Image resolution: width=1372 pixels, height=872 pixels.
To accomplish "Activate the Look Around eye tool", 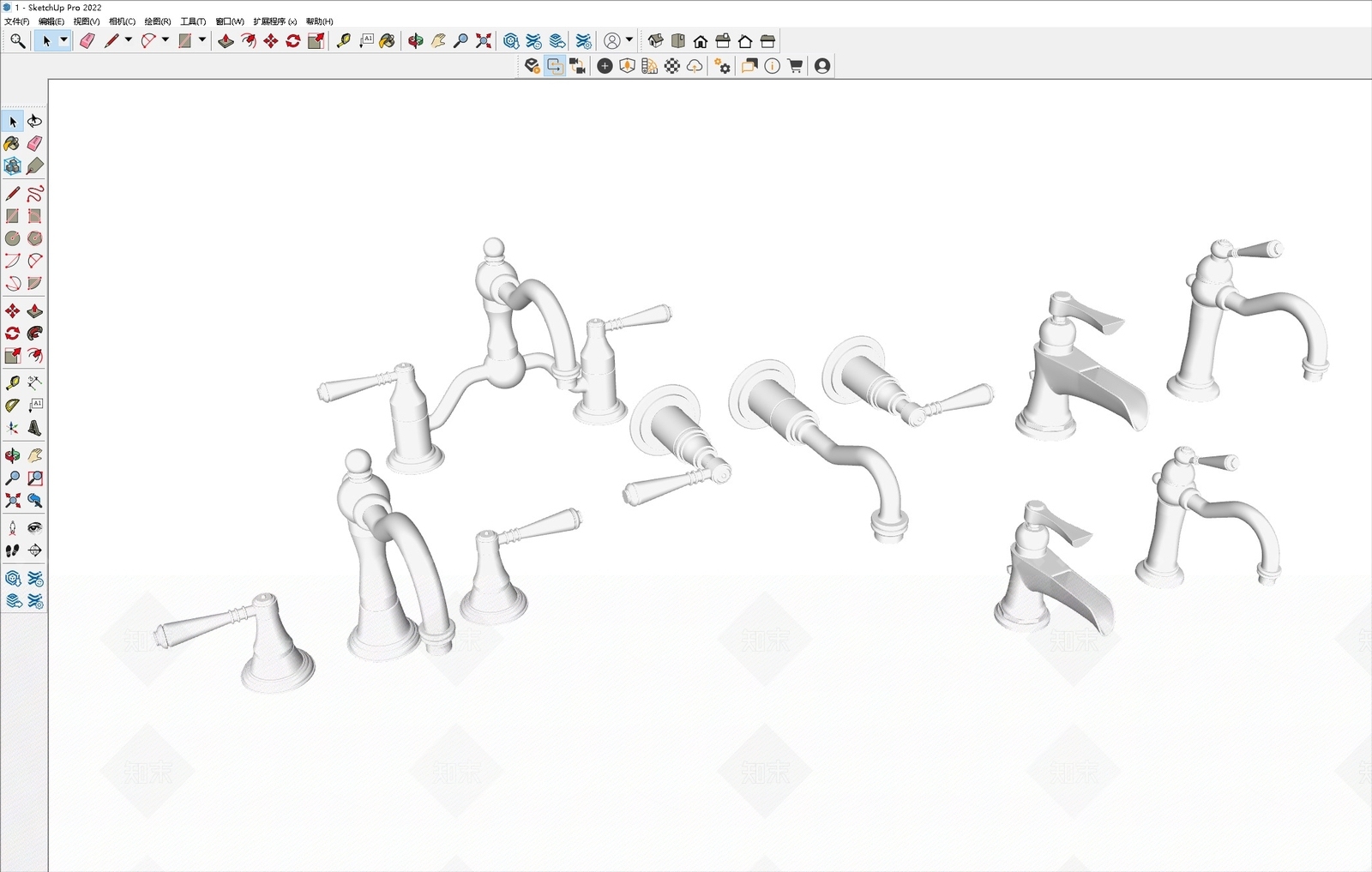I will [35, 528].
